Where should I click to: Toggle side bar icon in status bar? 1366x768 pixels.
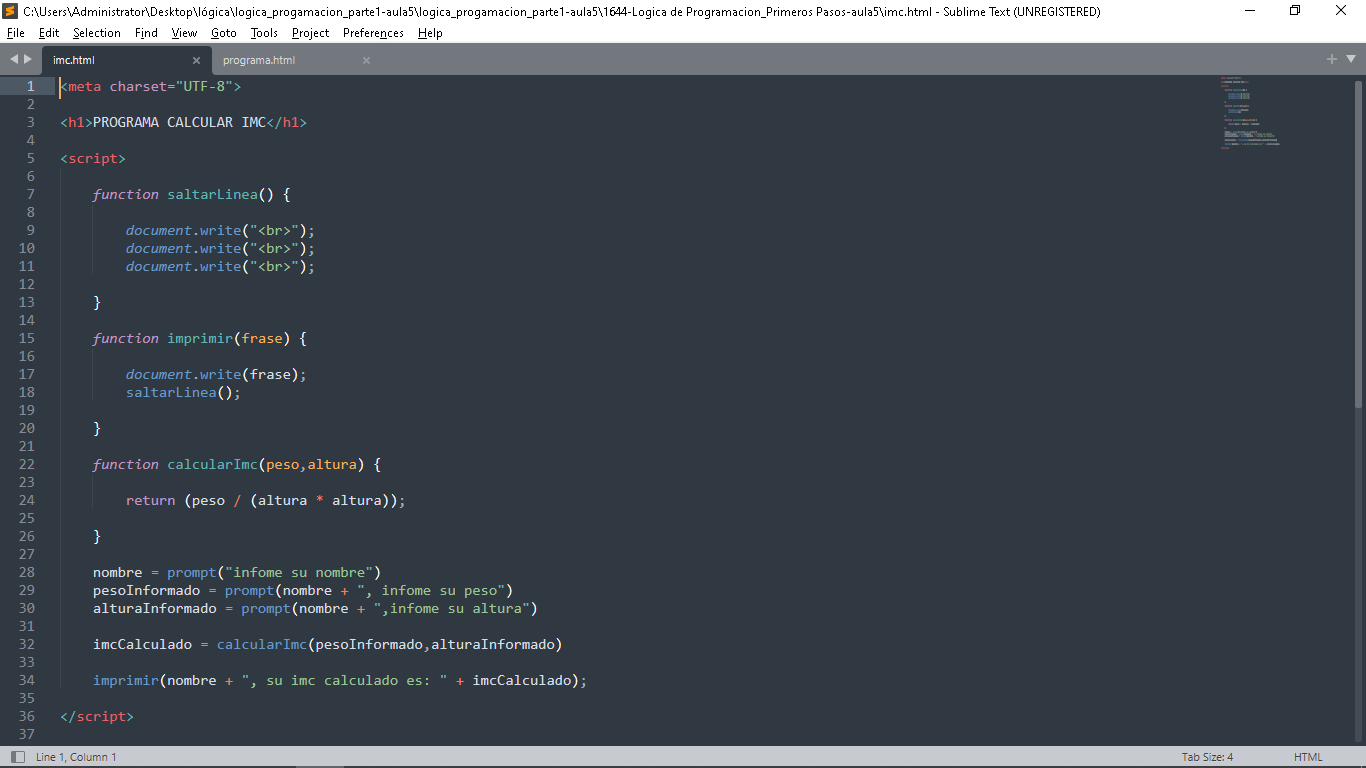[17, 757]
